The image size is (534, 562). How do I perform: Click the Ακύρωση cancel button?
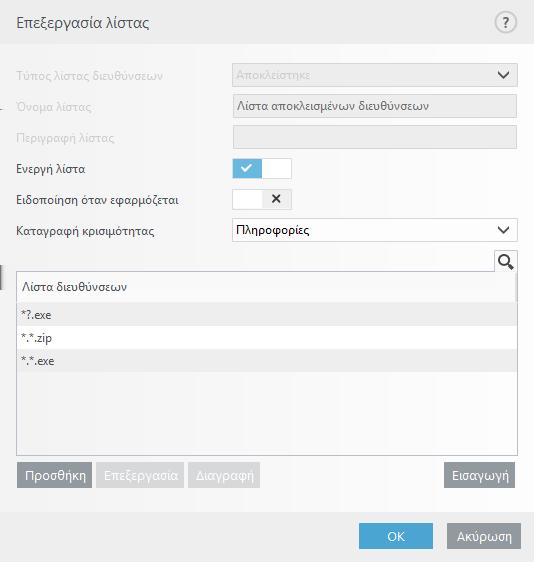484,536
